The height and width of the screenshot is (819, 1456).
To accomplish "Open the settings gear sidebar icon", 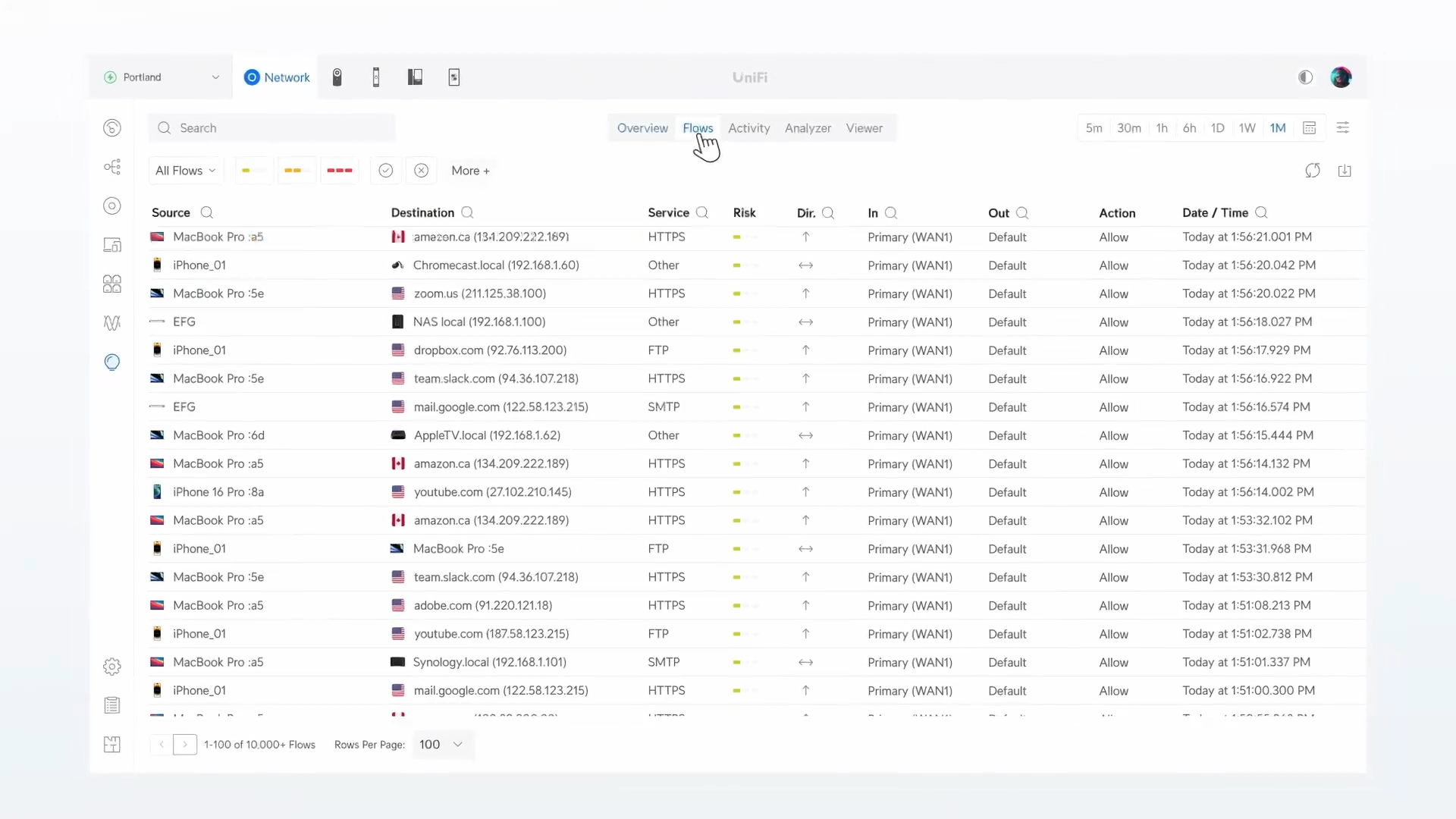I will click(112, 667).
